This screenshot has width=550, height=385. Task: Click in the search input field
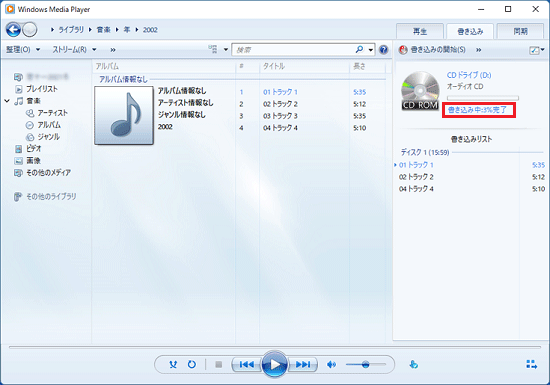point(294,50)
